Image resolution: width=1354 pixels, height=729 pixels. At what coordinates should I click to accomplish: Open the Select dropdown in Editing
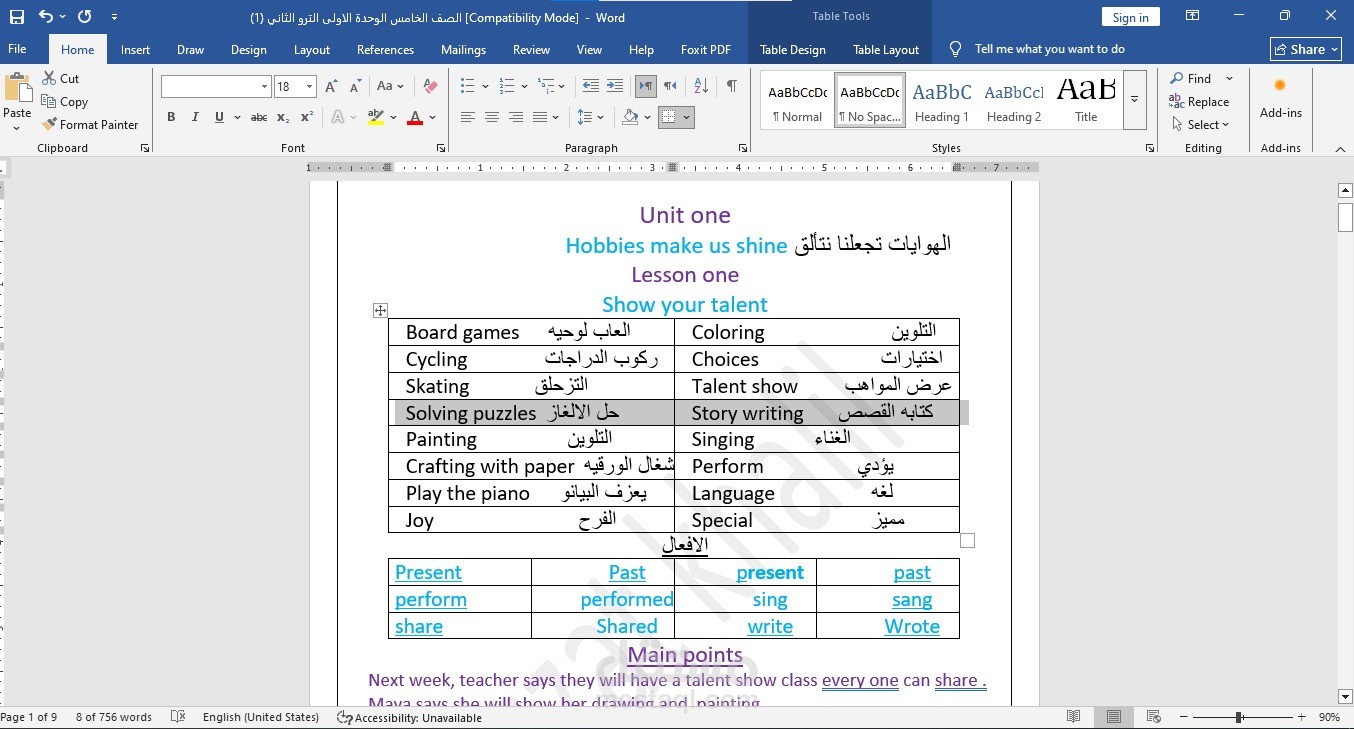[1199, 124]
